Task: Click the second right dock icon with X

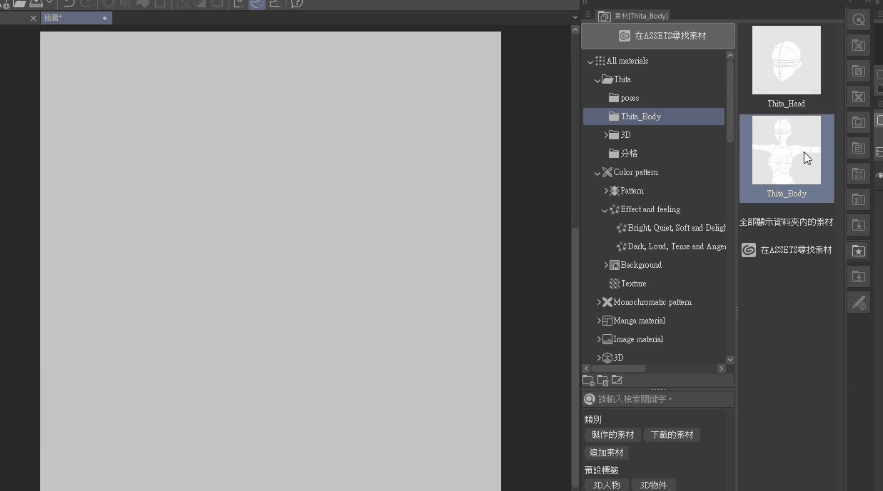Action: [858, 45]
